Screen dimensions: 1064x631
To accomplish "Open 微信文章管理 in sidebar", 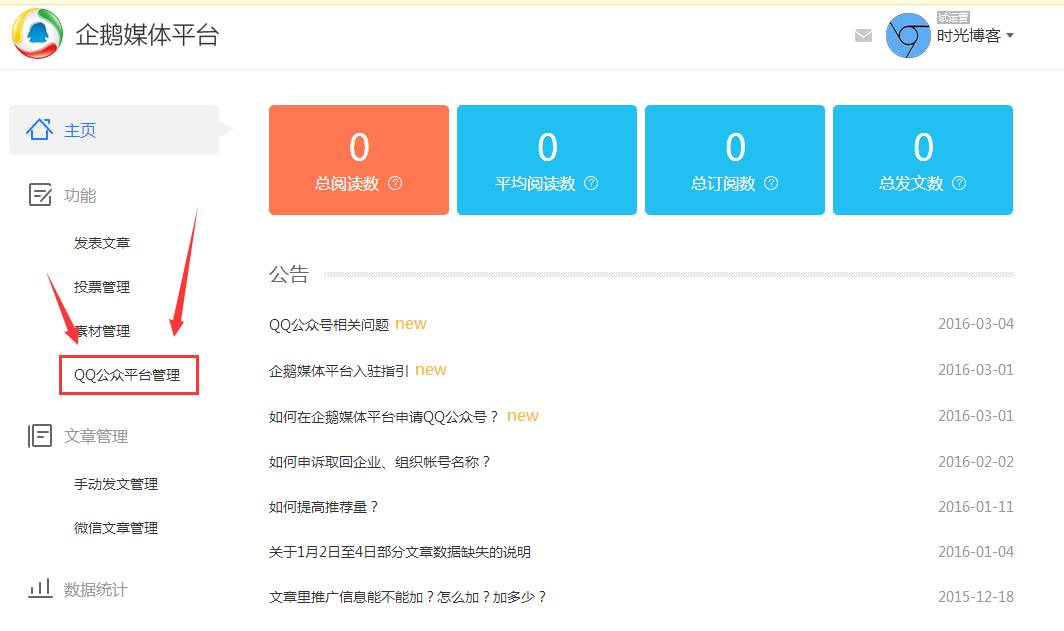I will click(x=116, y=528).
